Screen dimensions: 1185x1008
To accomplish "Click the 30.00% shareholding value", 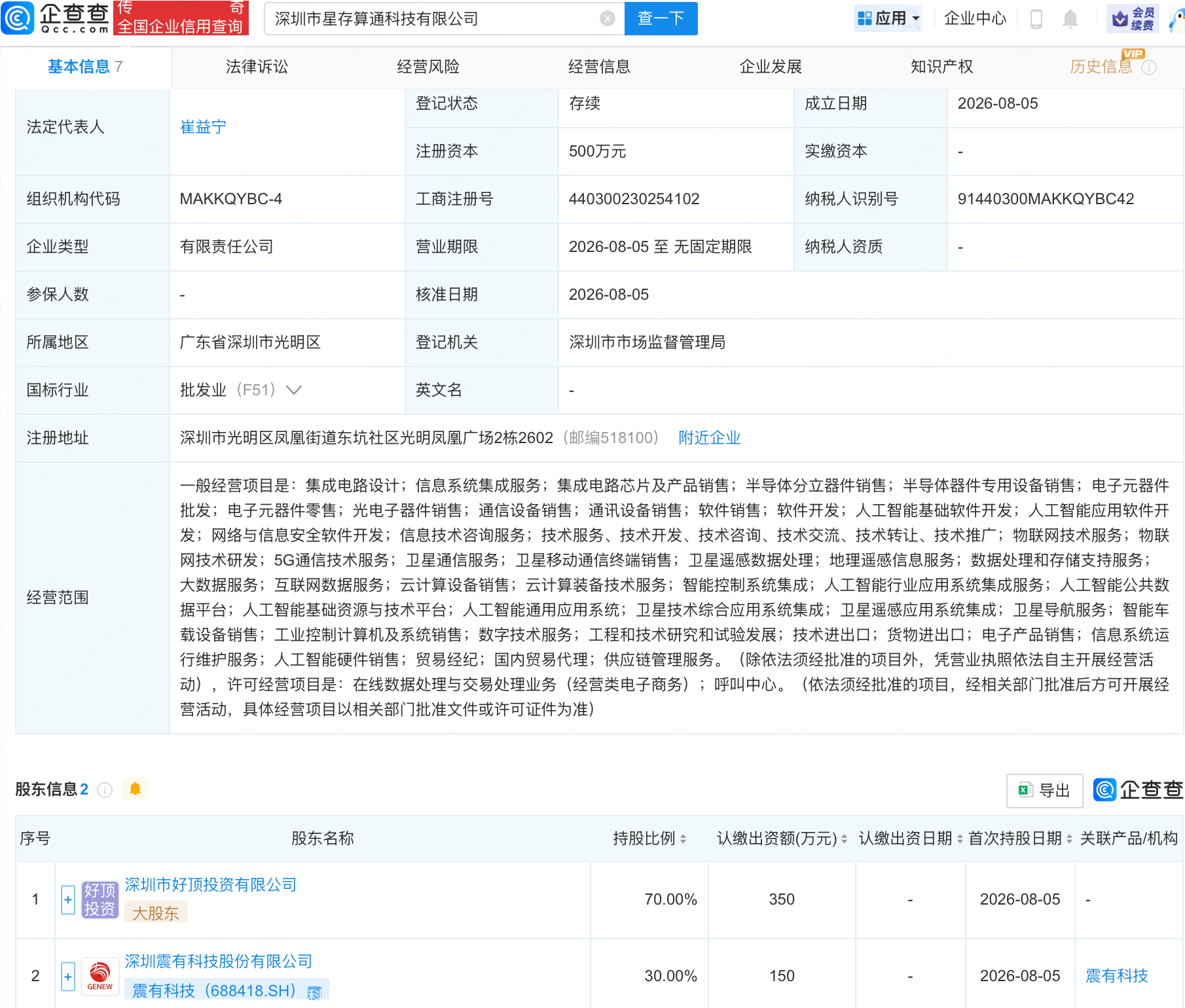I will [670, 976].
